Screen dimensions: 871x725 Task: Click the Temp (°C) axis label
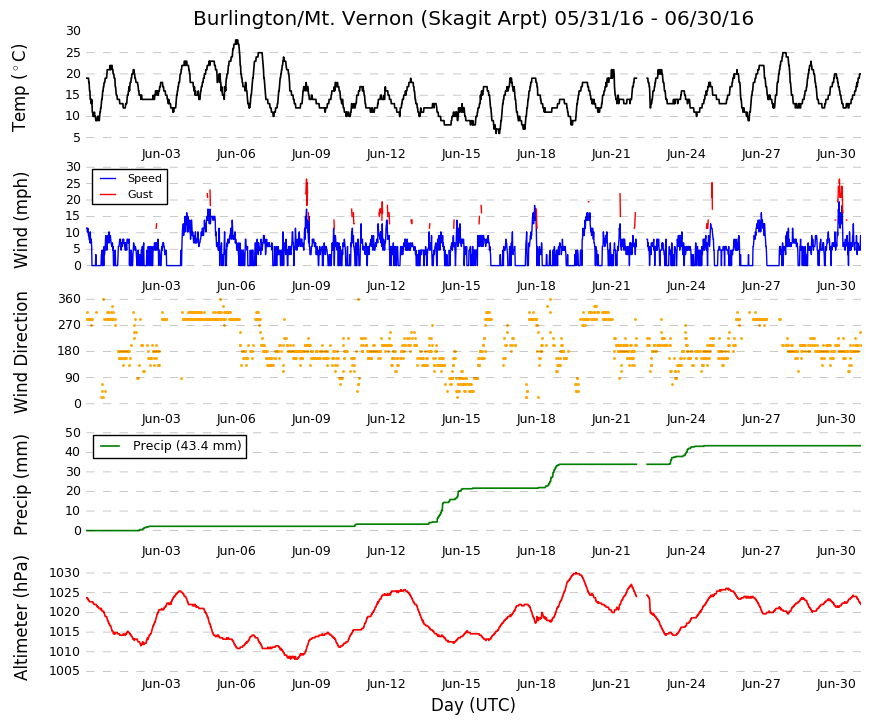[19, 88]
